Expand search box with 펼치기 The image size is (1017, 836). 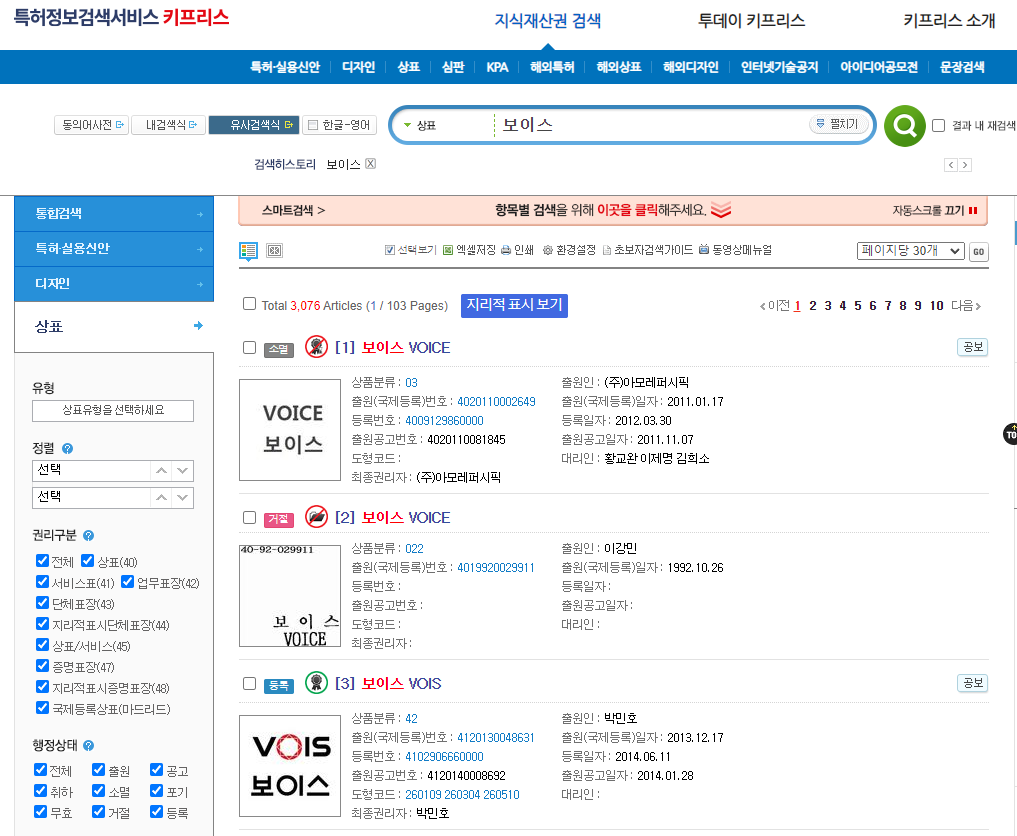click(839, 124)
